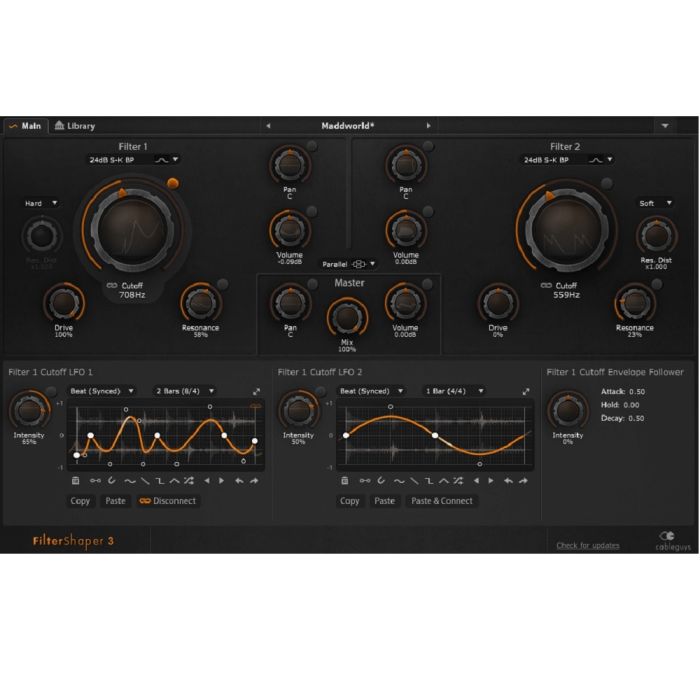
Task: Click link icon beside Filter 2 Cutoff
Action: pos(546,285)
